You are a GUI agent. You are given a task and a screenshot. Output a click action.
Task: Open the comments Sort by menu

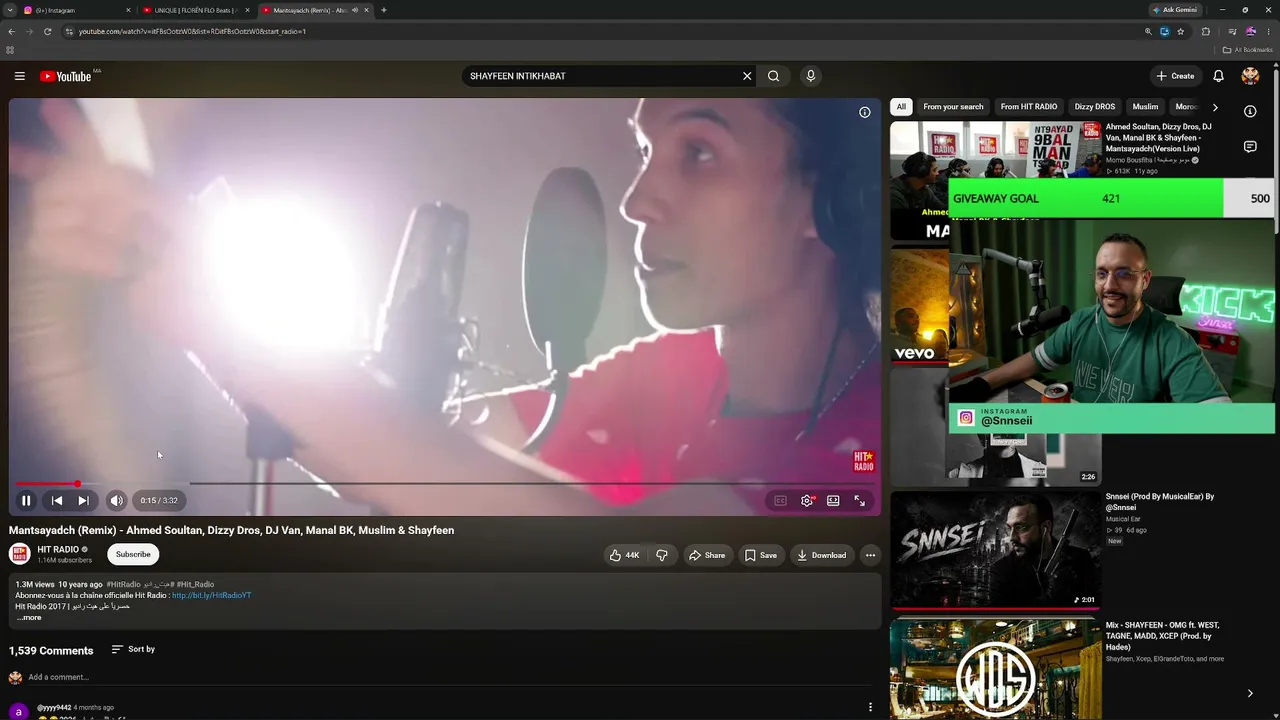(x=133, y=649)
